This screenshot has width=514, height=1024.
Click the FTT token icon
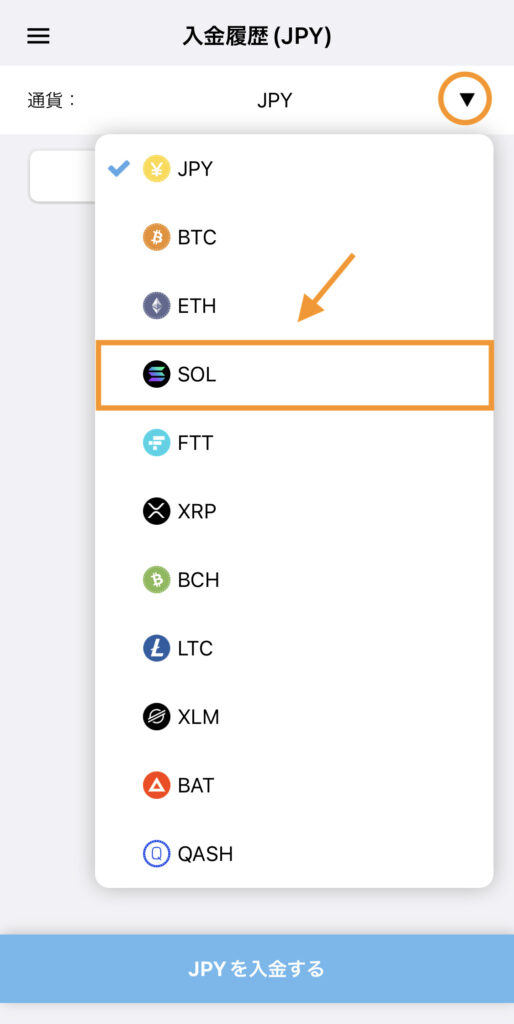click(156, 443)
